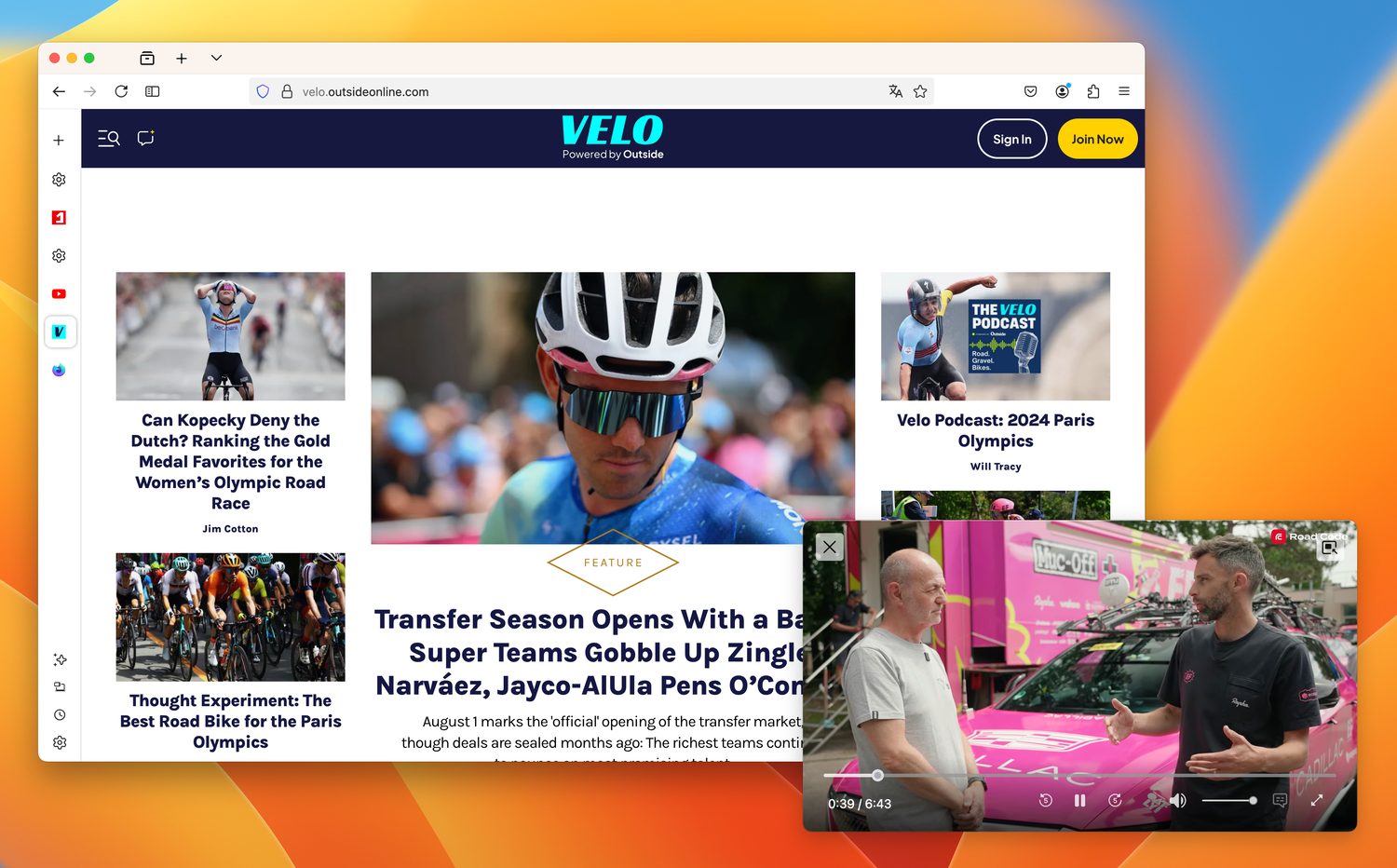Screen dimensions: 1397x868
Task: Switch to the red number-one tab in the sidebar
Action: pyautogui.click(x=59, y=217)
